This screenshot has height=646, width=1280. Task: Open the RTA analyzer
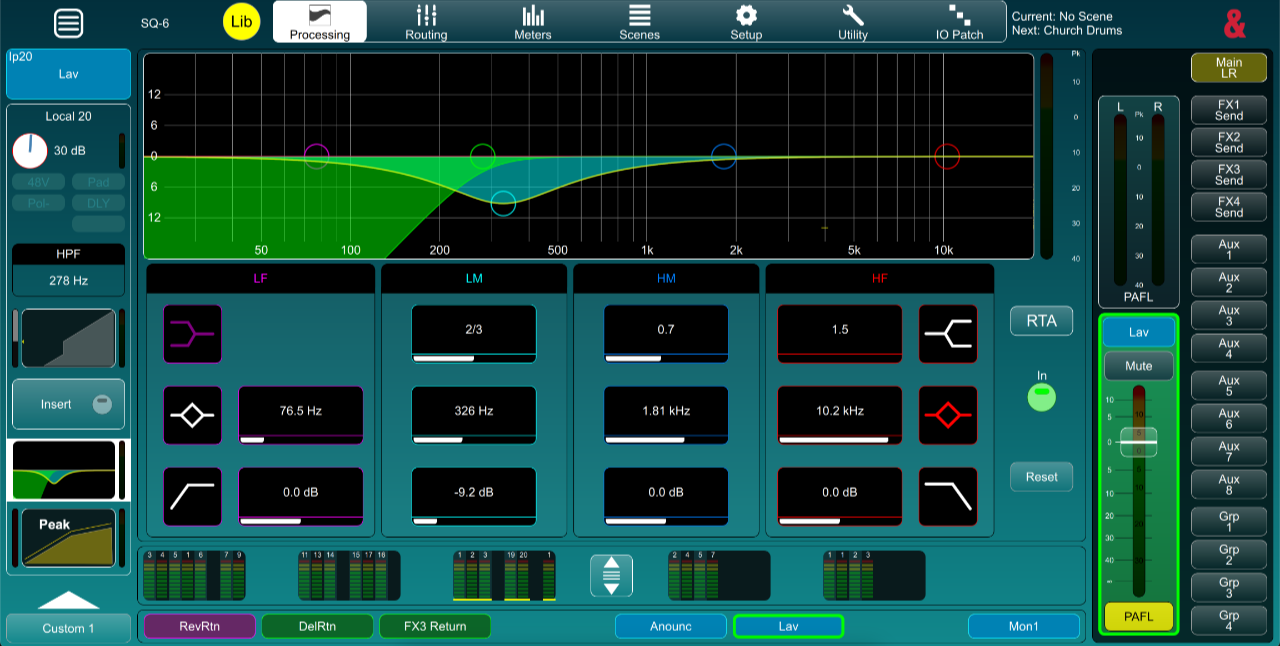[1041, 320]
